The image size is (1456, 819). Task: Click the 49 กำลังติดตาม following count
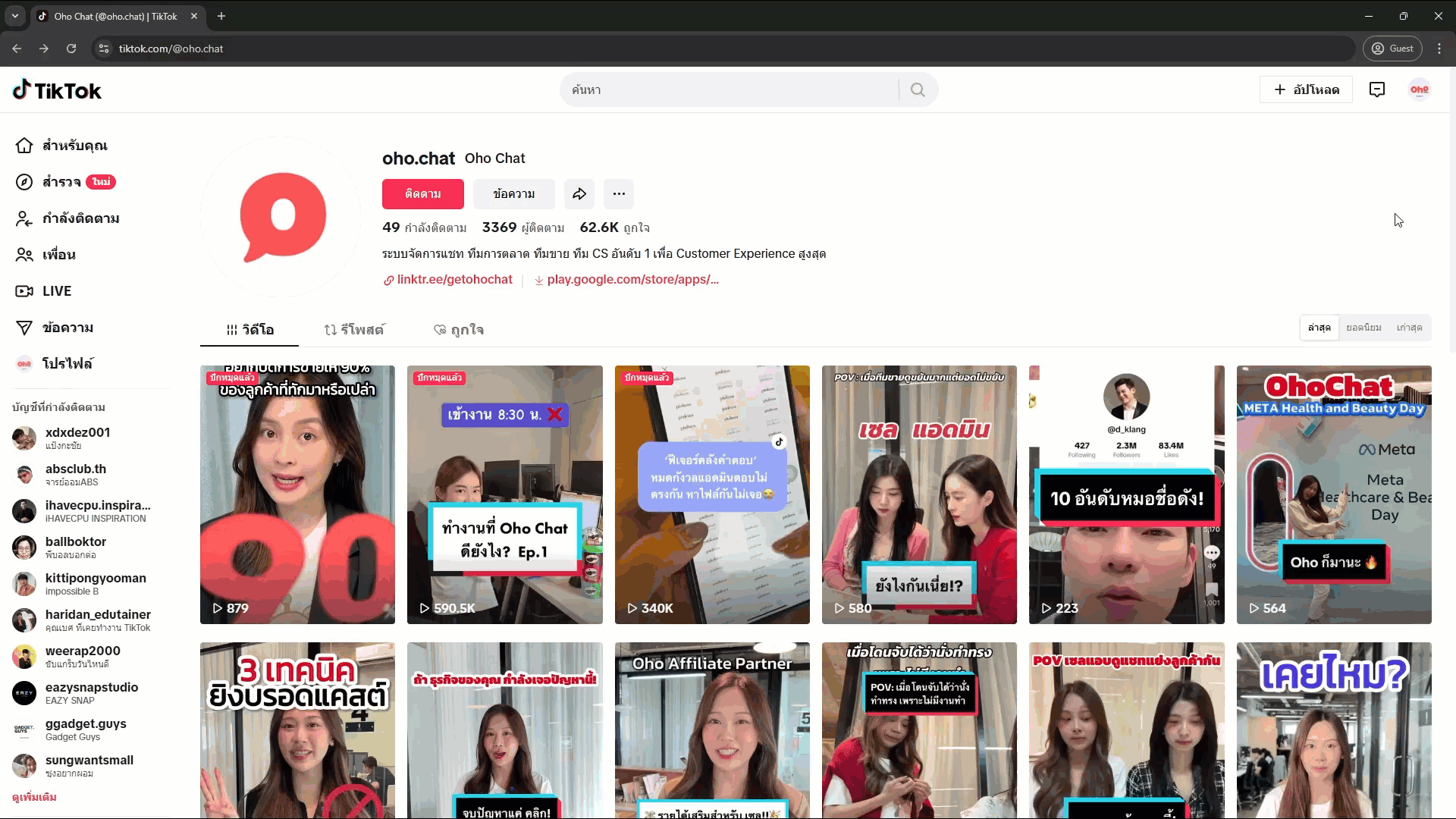click(424, 227)
